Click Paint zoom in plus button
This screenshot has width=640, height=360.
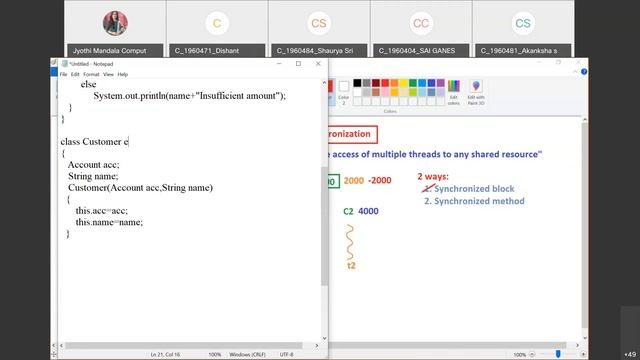coord(583,354)
